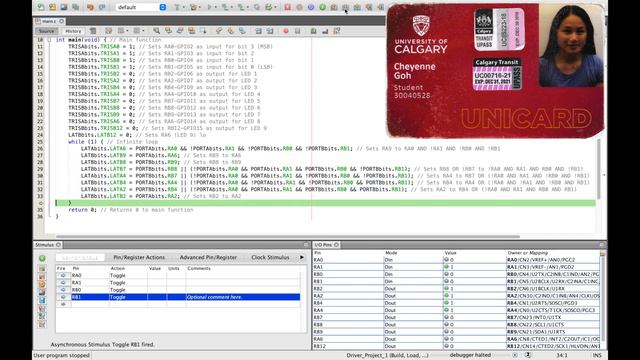
Task: Click line 34 gutter program counter arrow
Action: [40, 203]
